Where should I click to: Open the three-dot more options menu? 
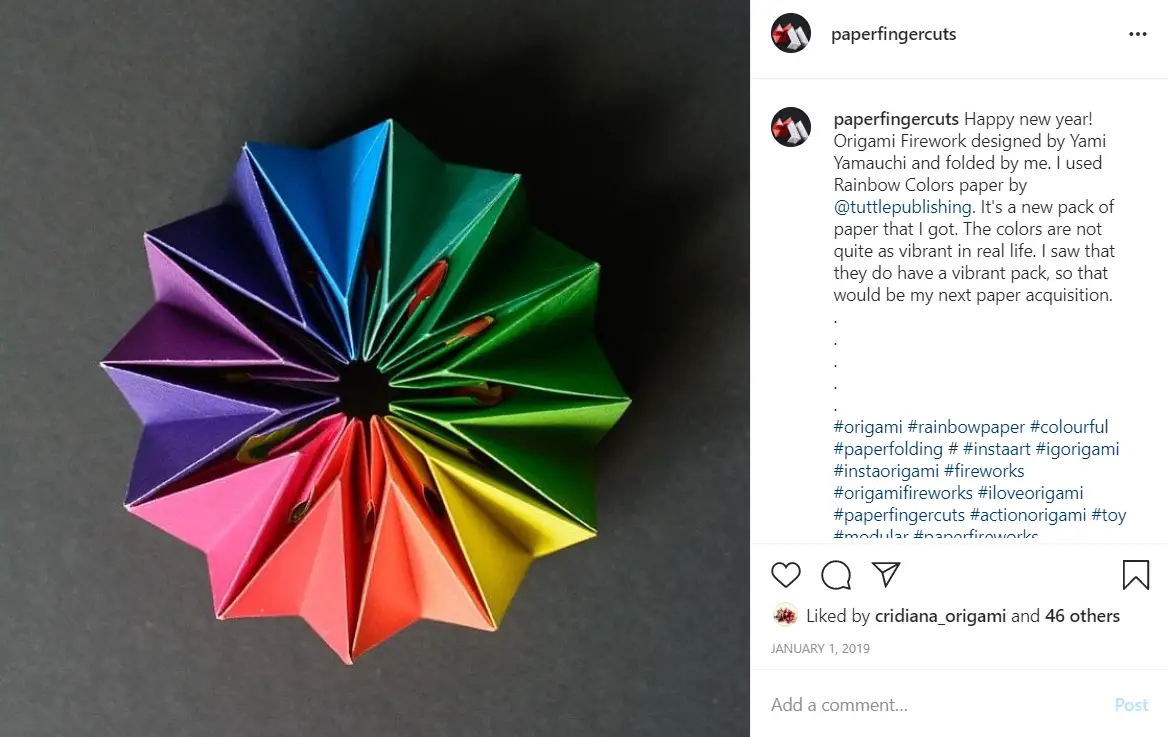coord(1137,34)
